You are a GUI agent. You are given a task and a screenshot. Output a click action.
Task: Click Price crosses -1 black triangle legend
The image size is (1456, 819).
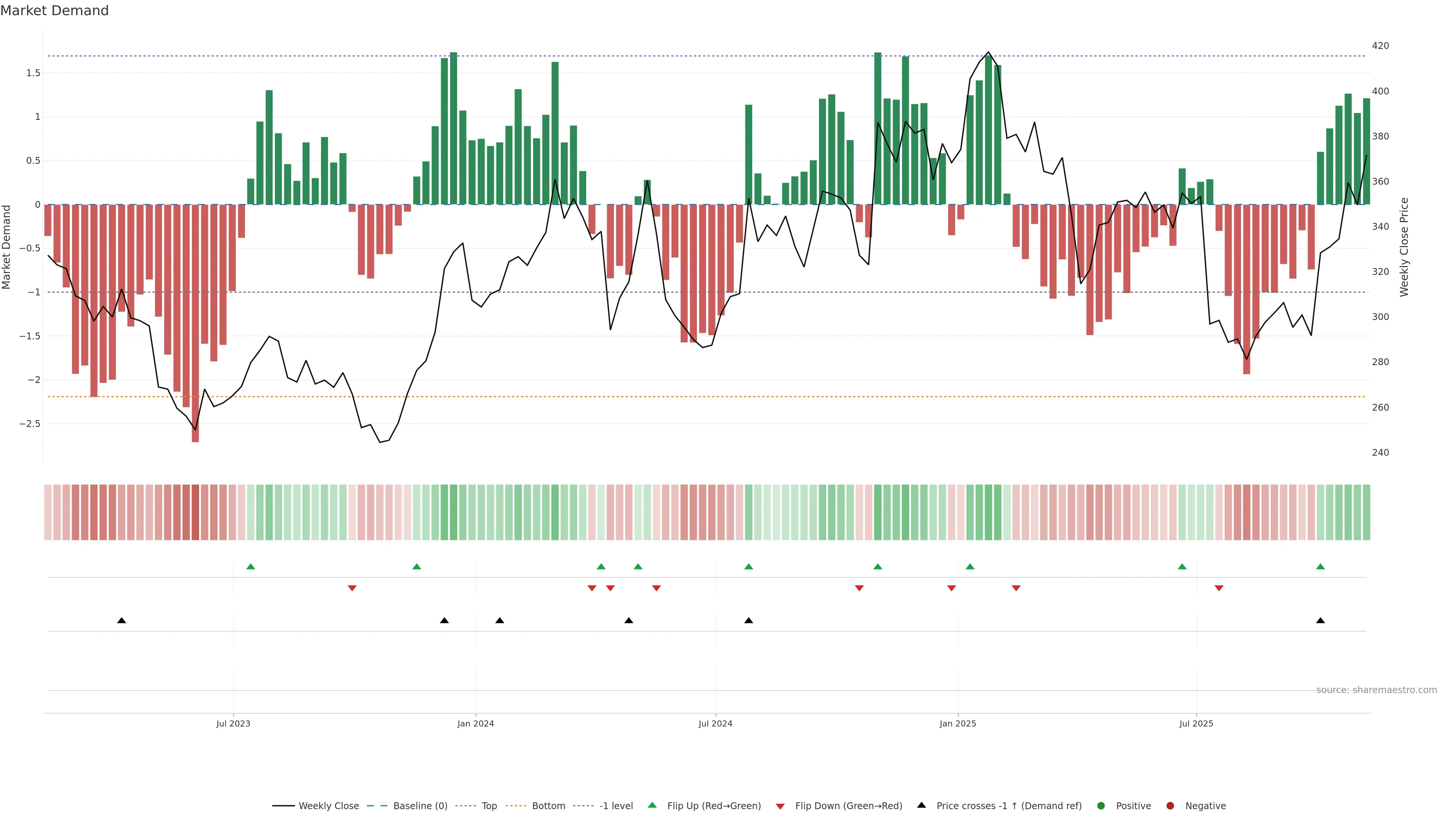[x=921, y=805]
